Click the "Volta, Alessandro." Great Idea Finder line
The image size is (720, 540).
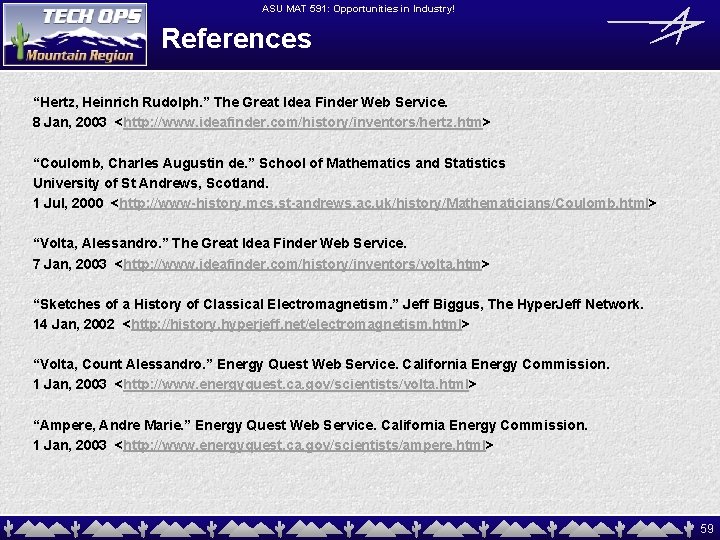click(220, 243)
